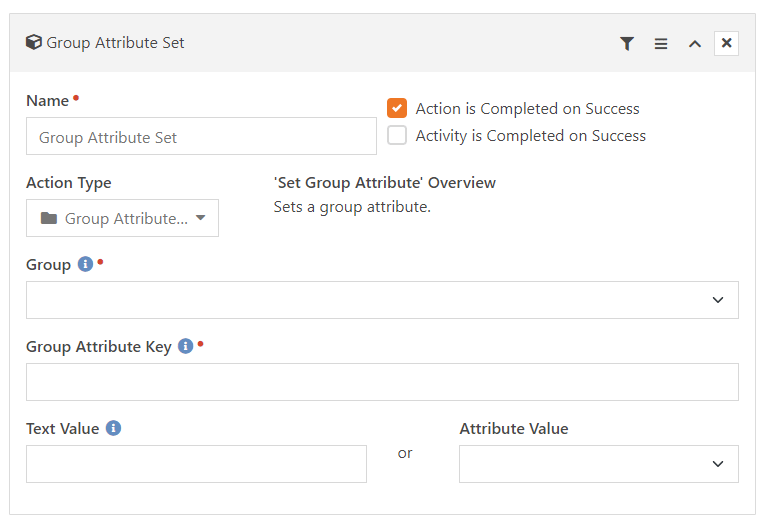Click the cube icon beside panel title
Image resolution: width=765 pixels, height=528 pixels.
coord(34,42)
